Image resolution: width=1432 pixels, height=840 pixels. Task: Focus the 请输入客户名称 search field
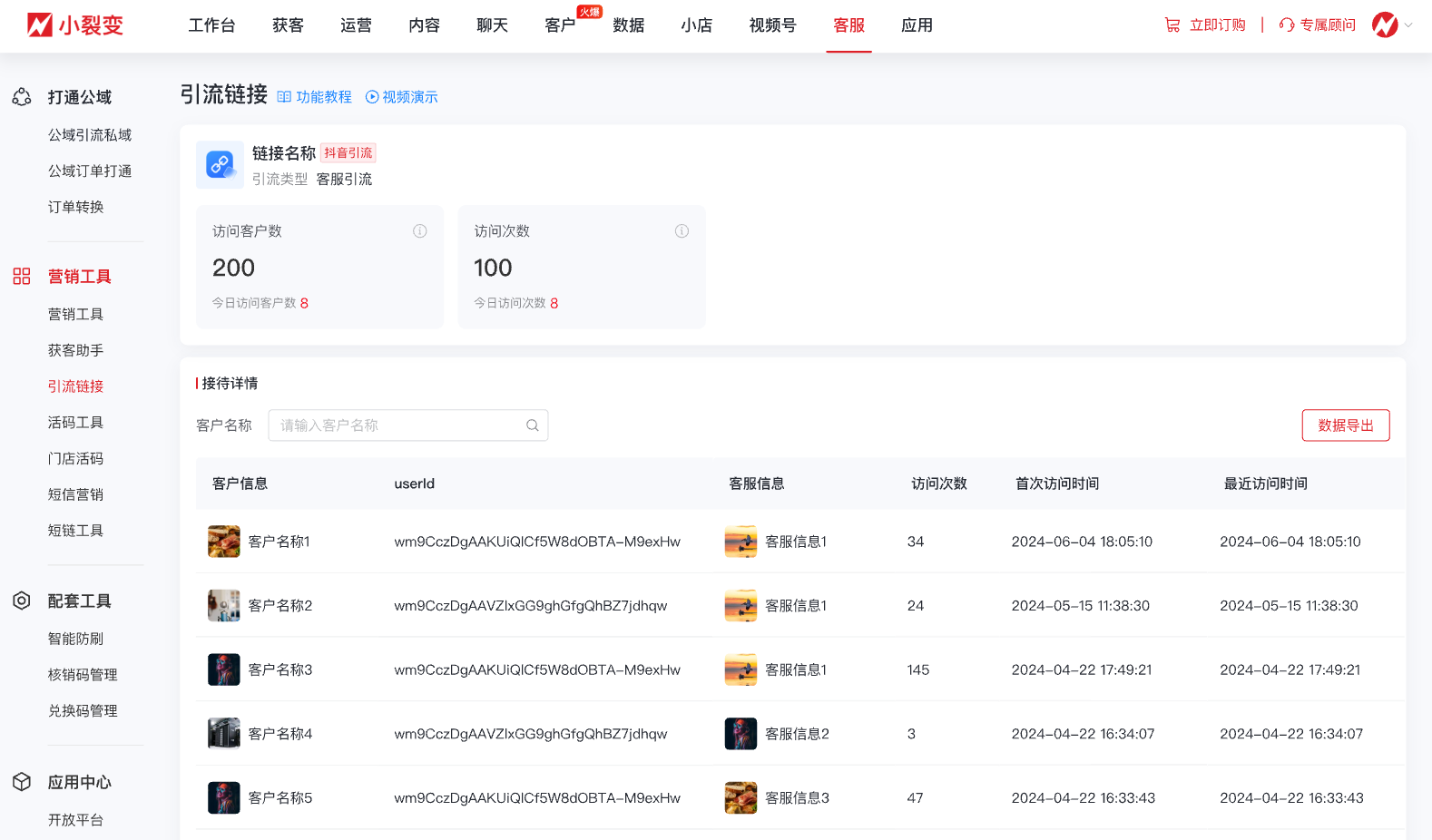coord(399,425)
